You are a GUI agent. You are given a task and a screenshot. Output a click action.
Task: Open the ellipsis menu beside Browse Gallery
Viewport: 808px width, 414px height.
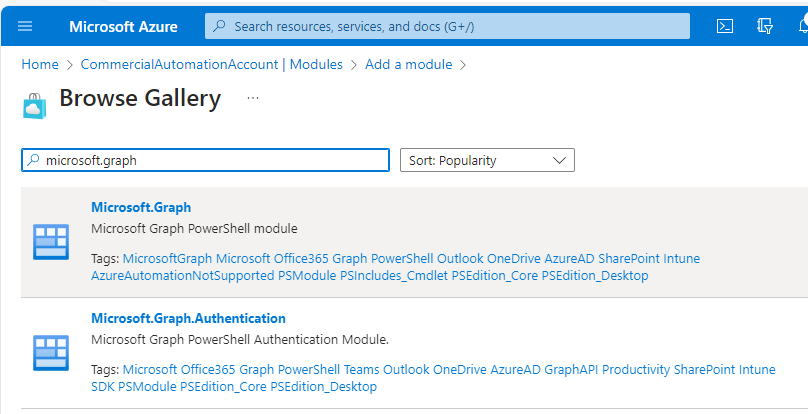[253, 98]
